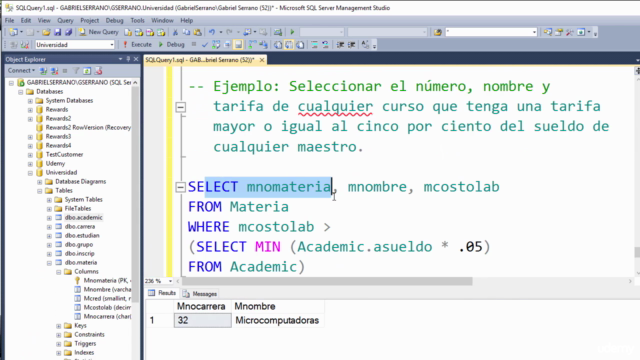Click the Undo arrow icon
This screenshot has height=360, width=640.
tap(211, 32)
